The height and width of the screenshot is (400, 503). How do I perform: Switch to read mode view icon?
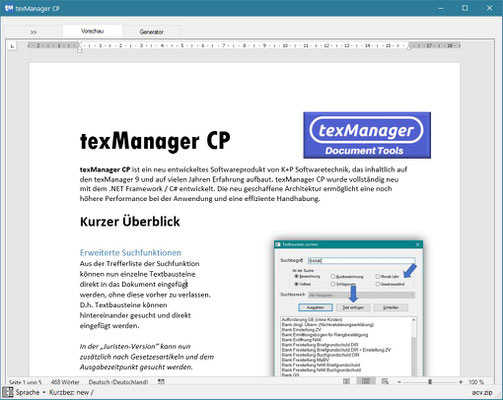346,381
